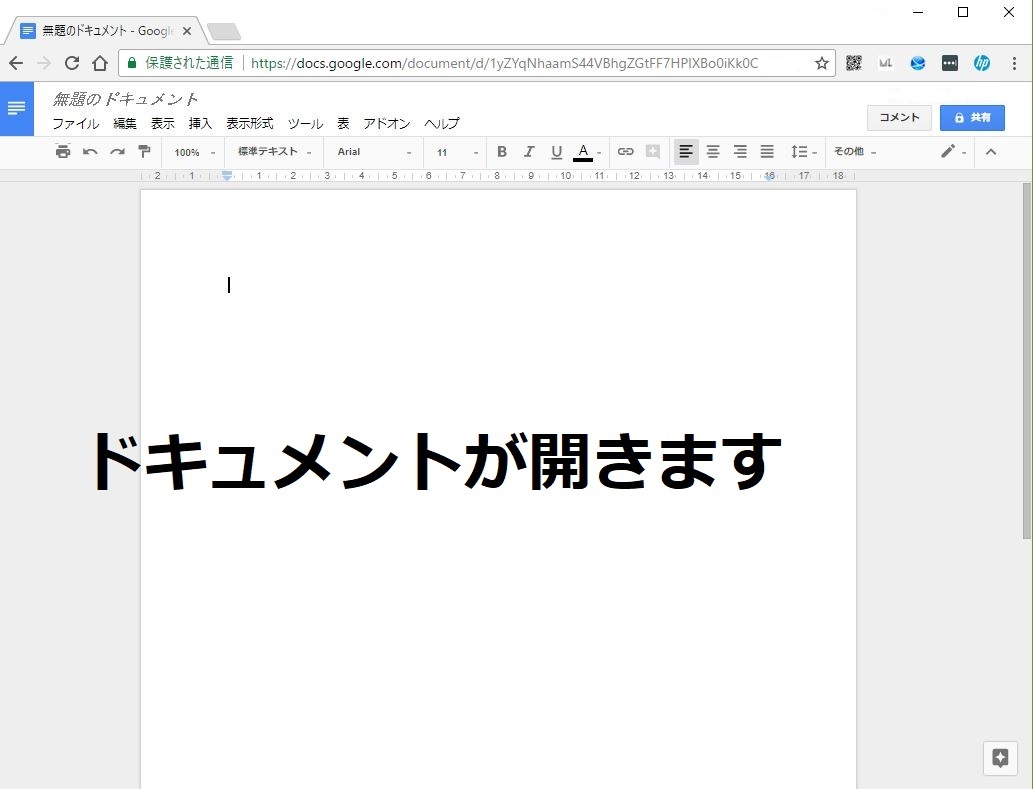Open the pencil editing mode dropdown
The width and height of the screenshot is (1033, 789).
[953, 152]
